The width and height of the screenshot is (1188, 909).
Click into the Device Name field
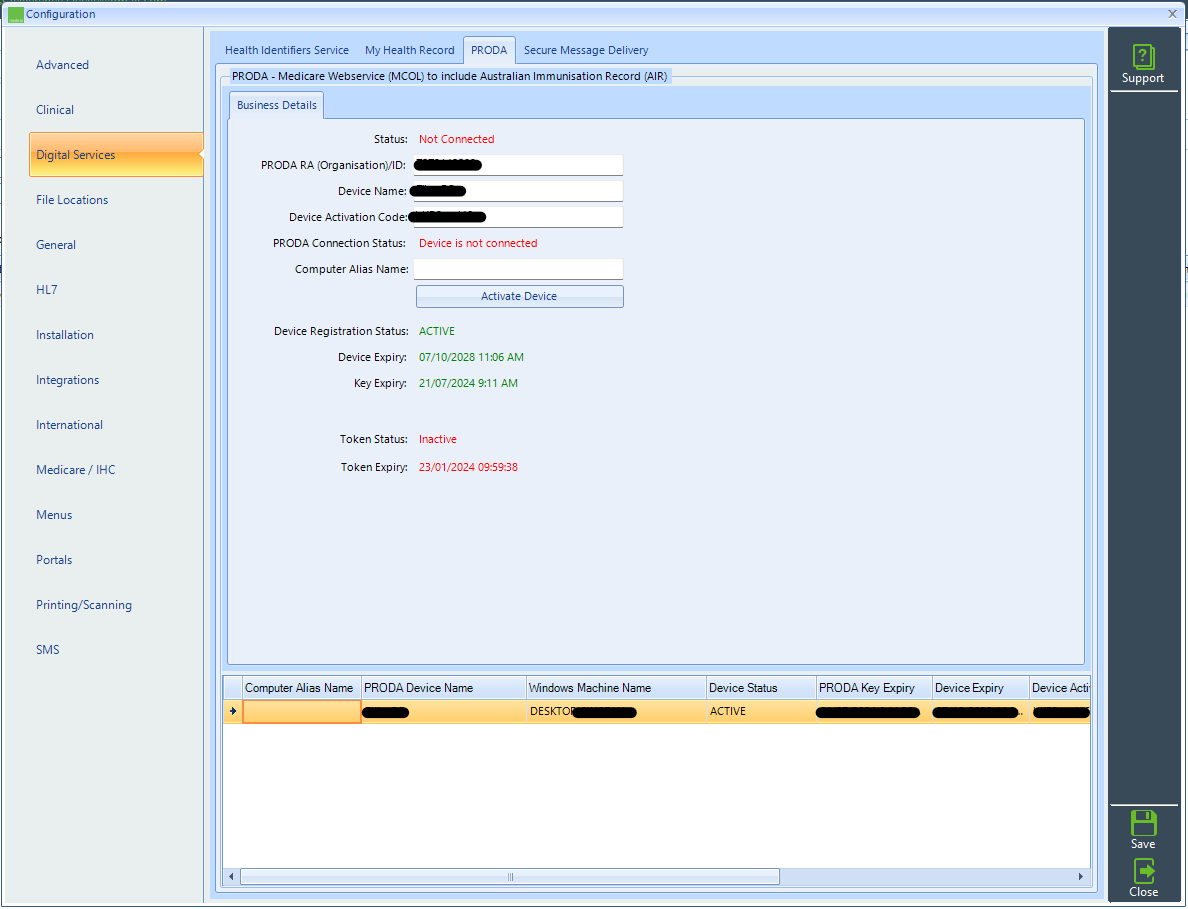pyautogui.click(x=518, y=191)
